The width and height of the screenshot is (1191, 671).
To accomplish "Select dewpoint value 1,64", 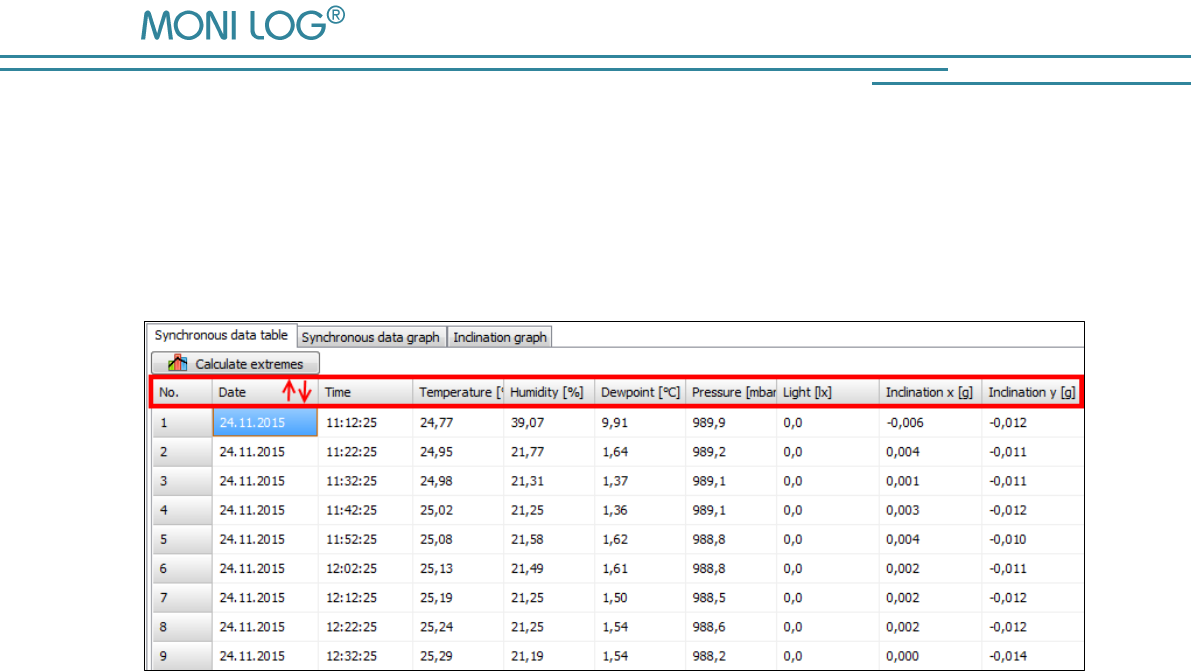I will tap(614, 451).
